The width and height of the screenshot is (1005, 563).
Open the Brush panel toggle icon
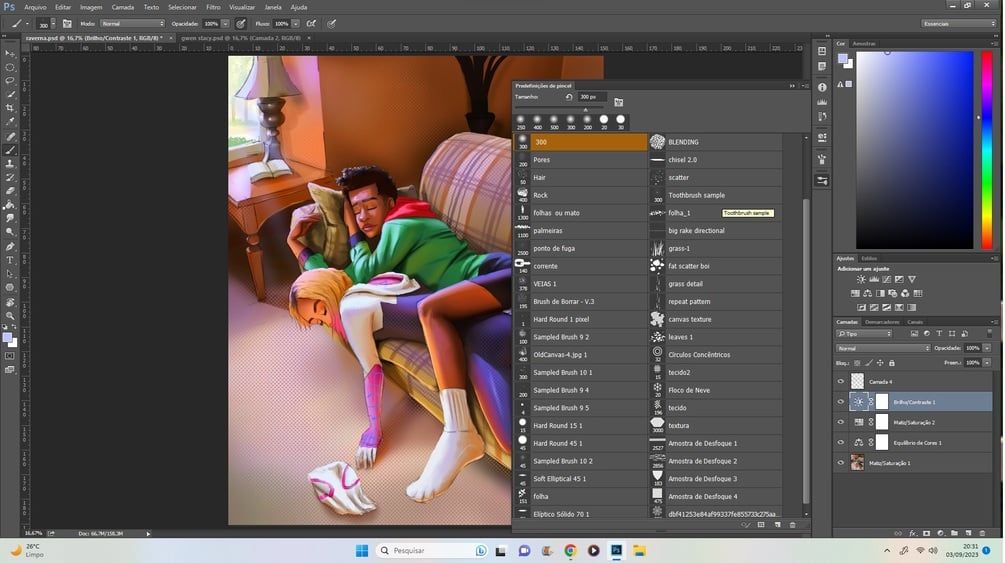tap(67, 24)
